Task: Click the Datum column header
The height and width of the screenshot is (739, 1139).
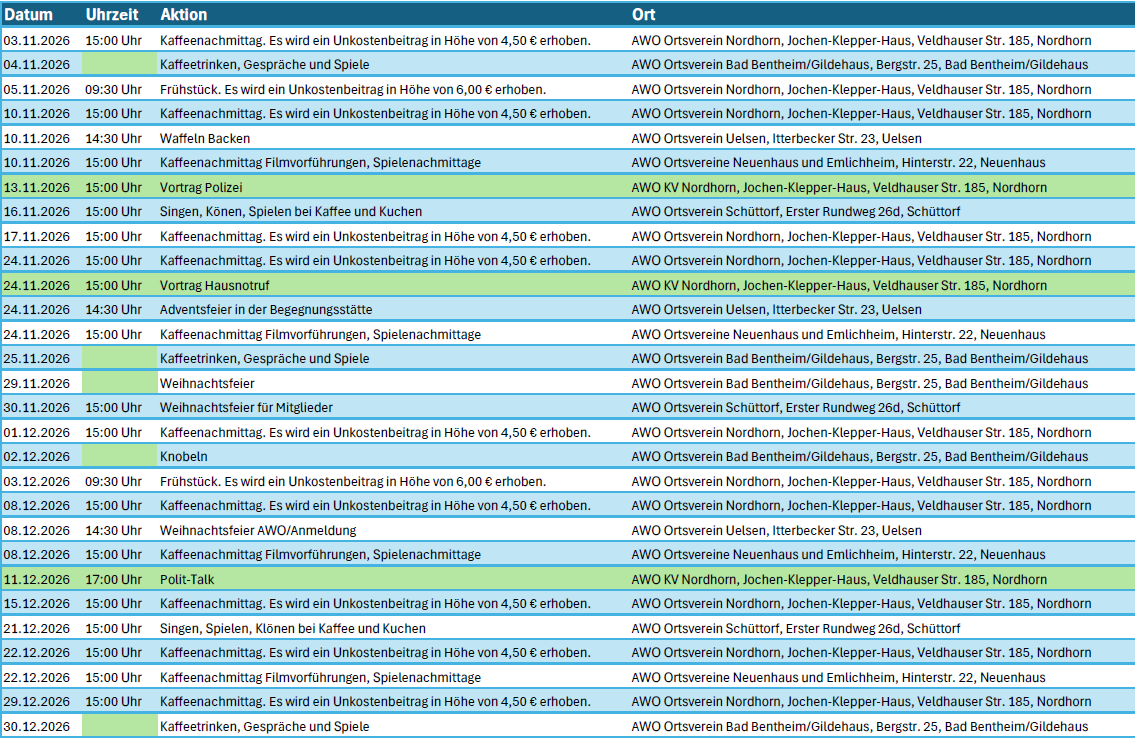Action: pyautogui.click(x=28, y=15)
